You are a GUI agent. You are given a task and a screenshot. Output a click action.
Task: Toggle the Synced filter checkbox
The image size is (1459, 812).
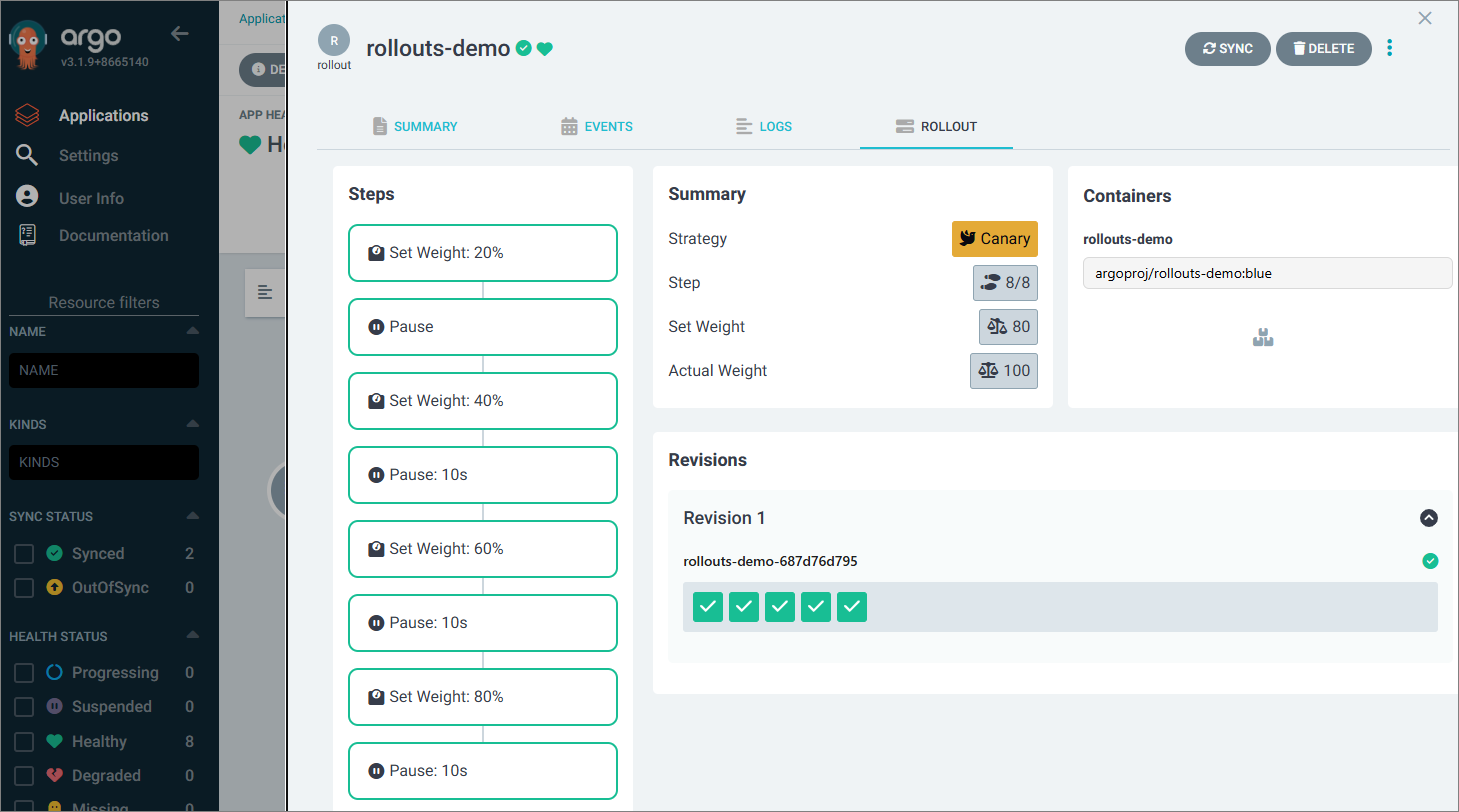[x=24, y=554]
